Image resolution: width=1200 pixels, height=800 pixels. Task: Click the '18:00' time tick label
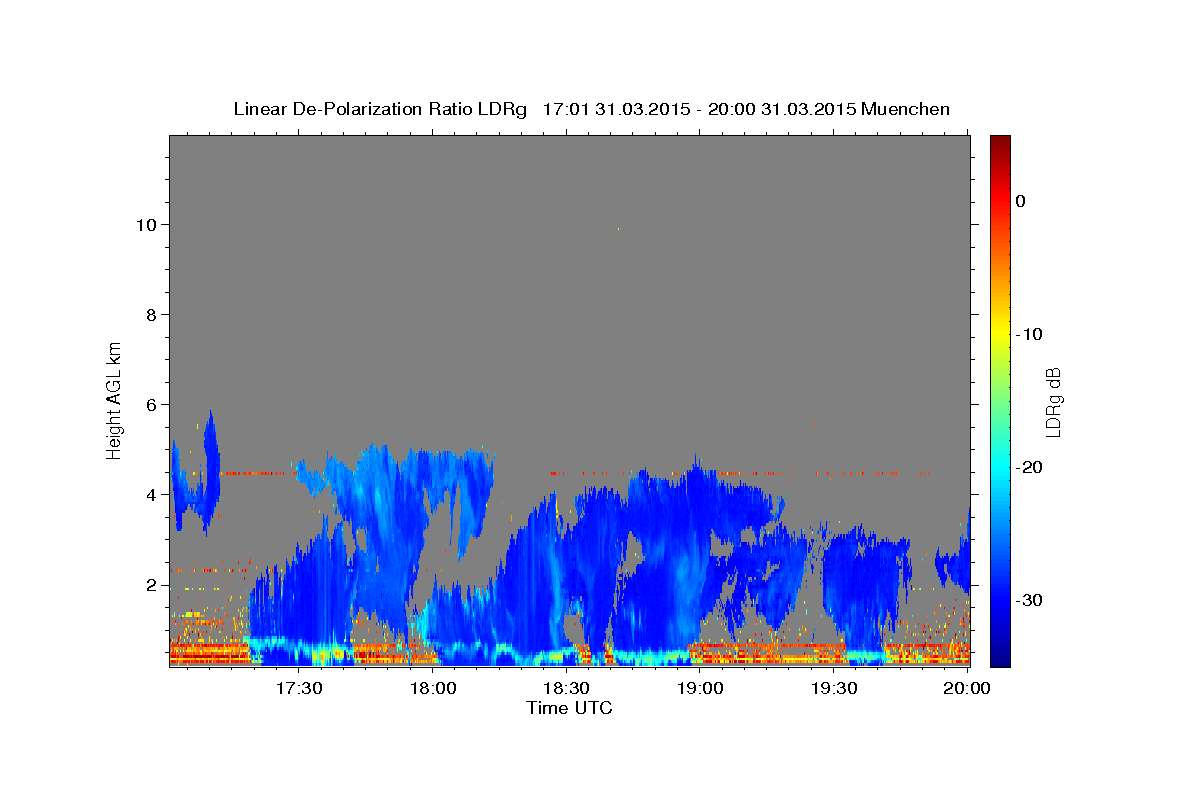click(x=433, y=688)
